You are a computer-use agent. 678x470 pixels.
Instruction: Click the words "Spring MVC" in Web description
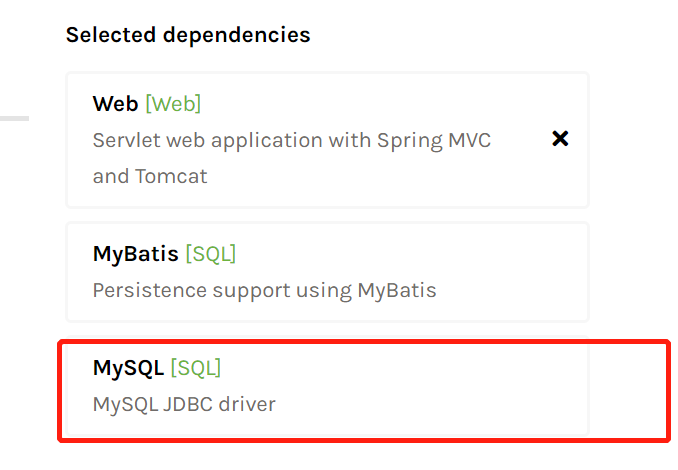pyautogui.click(x=436, y=140)
